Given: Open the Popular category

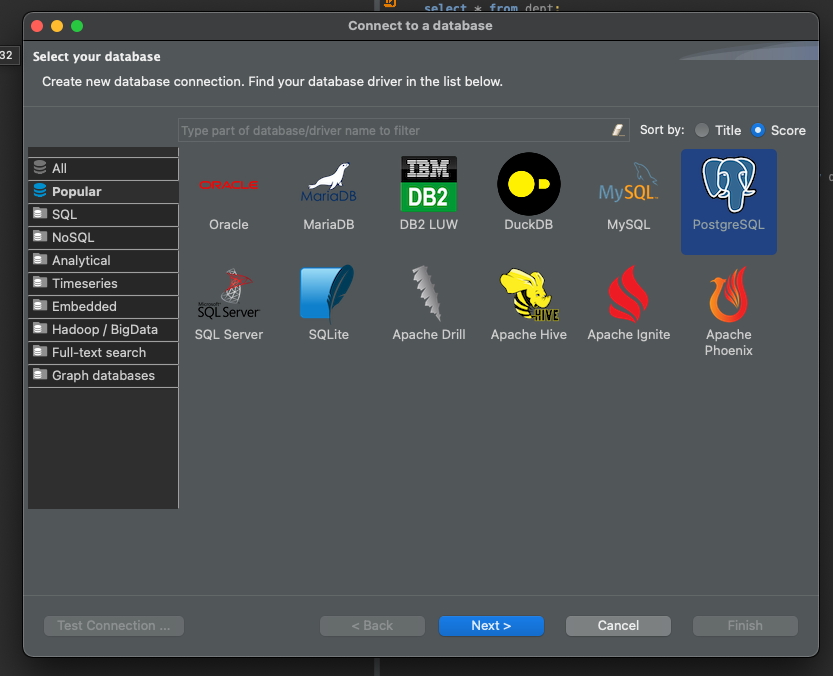Looking at the screenshot, I should (x=104, y=191).
